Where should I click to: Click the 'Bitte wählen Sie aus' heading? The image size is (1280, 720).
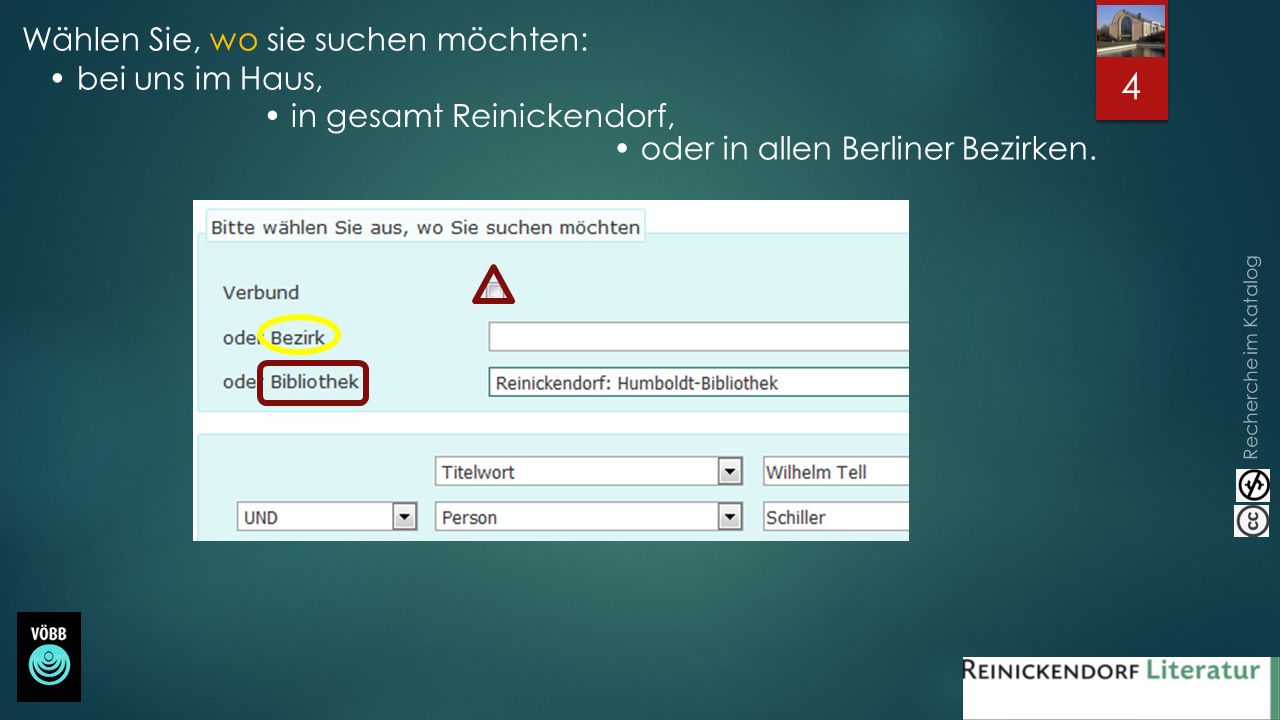tap(425, 227)
